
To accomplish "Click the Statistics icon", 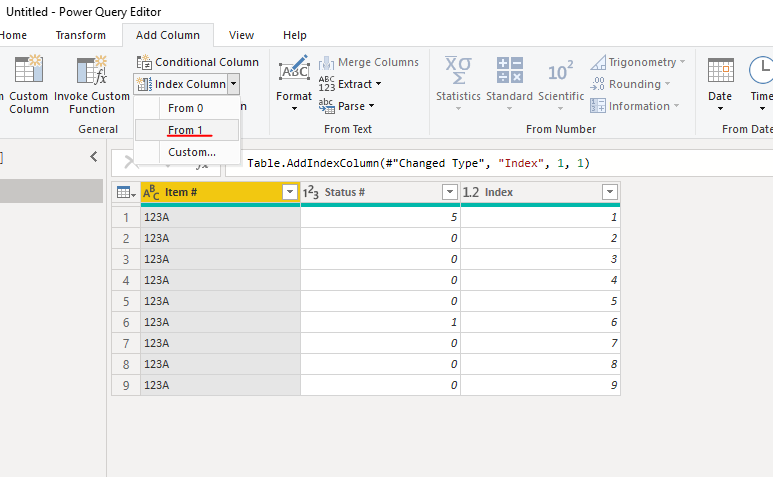I will 458,70.
